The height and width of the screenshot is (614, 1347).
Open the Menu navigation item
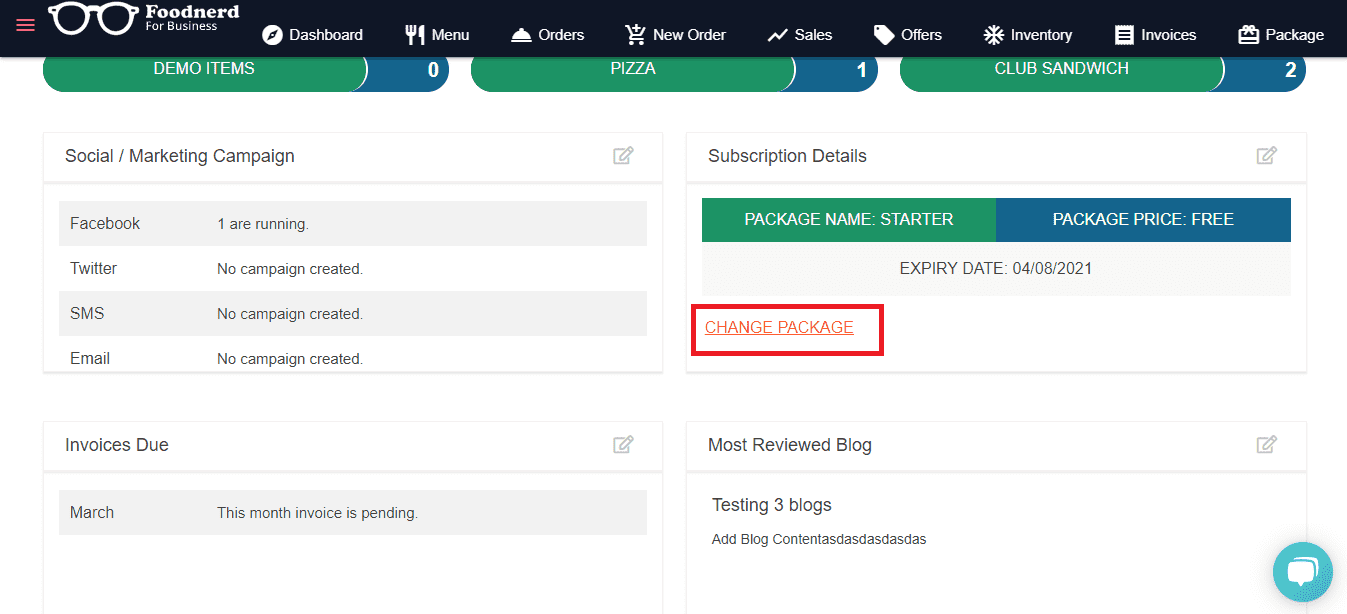tap(437, 35)
